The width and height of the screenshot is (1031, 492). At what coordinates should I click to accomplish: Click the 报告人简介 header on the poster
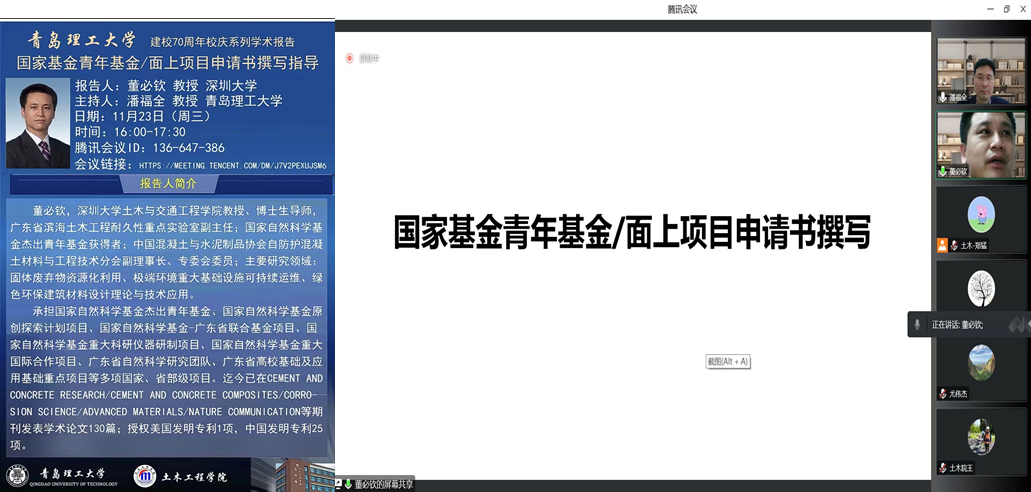167,184
